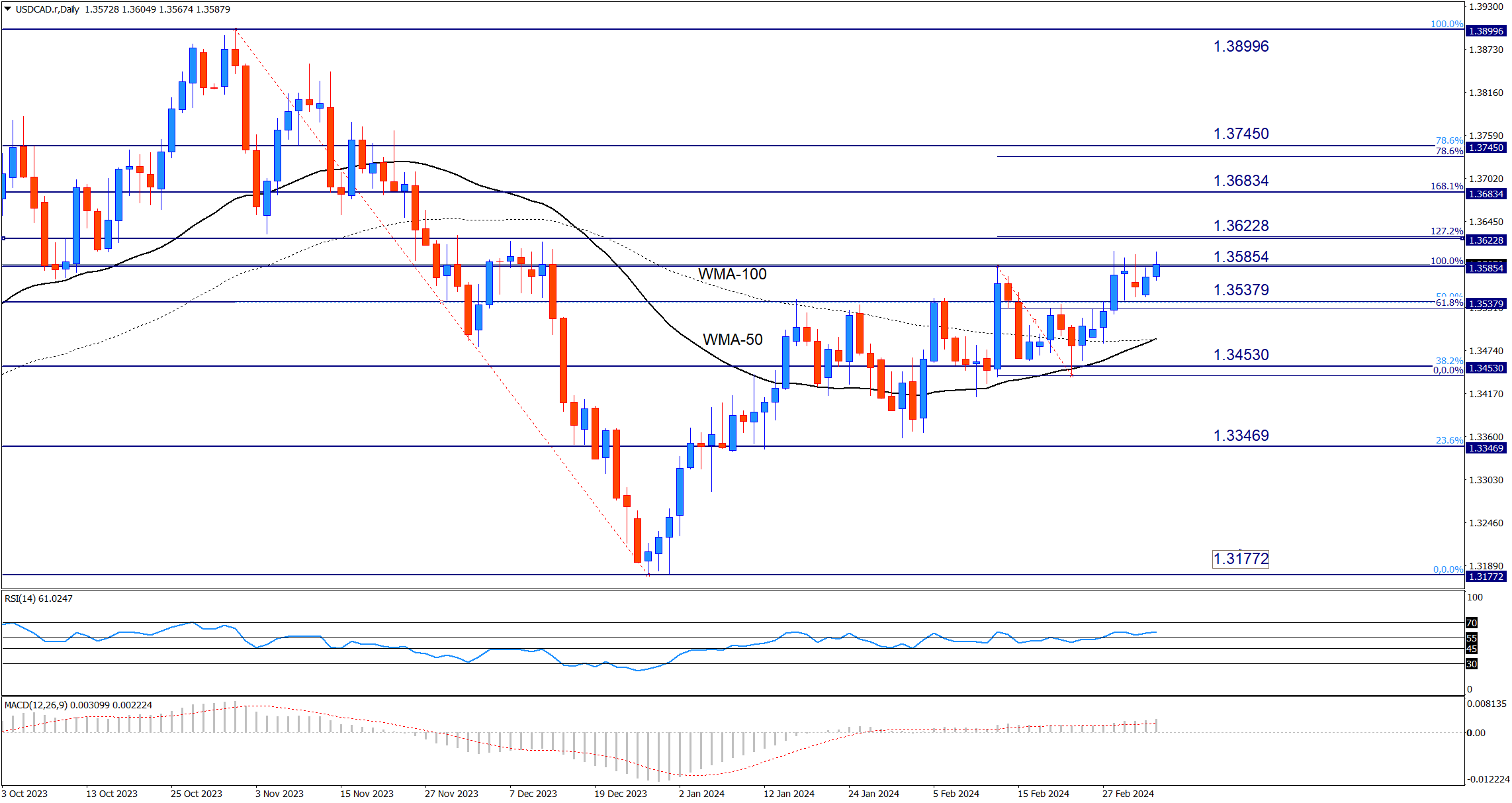
Task: Click the 168.1% Fibonacci level label
Action: [1446, 186]
